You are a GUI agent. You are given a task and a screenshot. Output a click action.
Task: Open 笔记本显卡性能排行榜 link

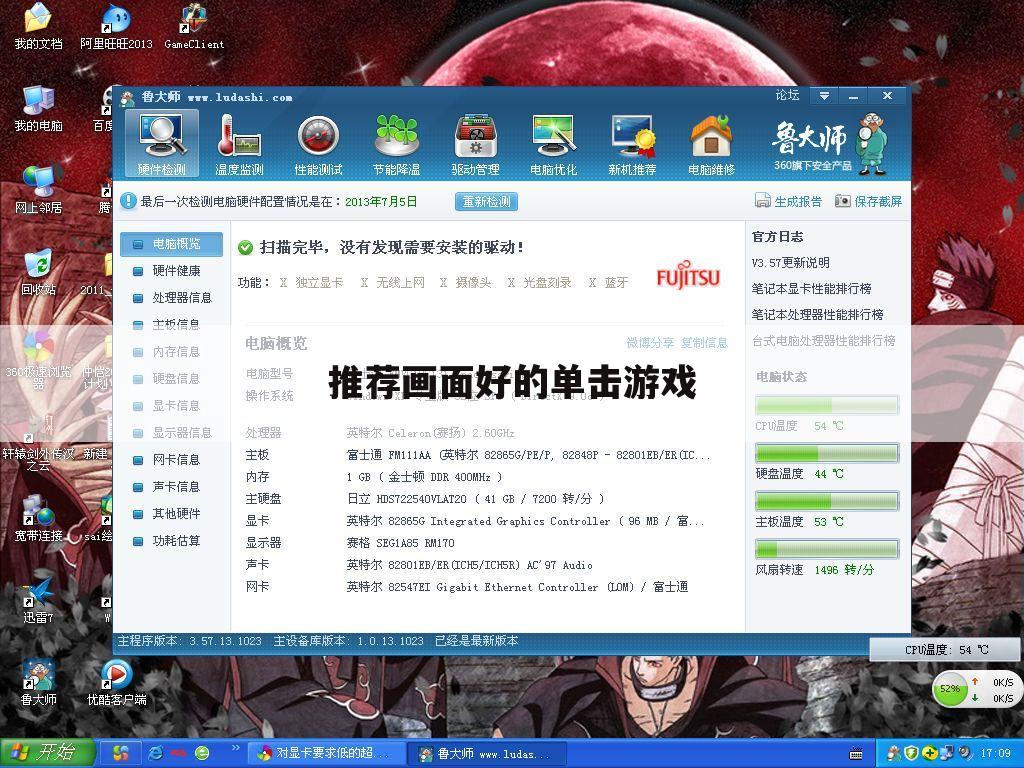click(811, 289)
